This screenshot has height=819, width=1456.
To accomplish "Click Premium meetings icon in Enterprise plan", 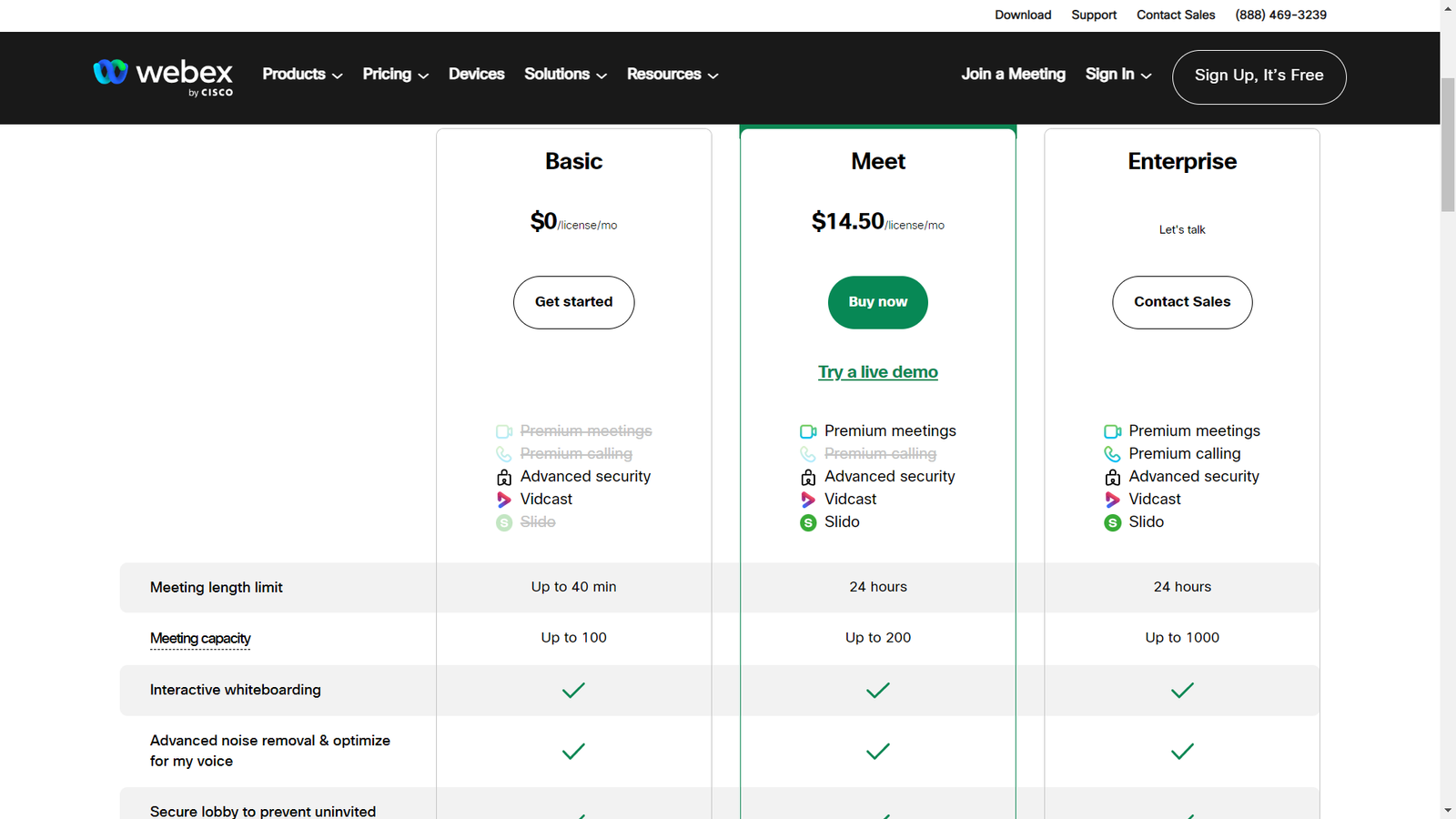I will click(x=1112, y=431).
